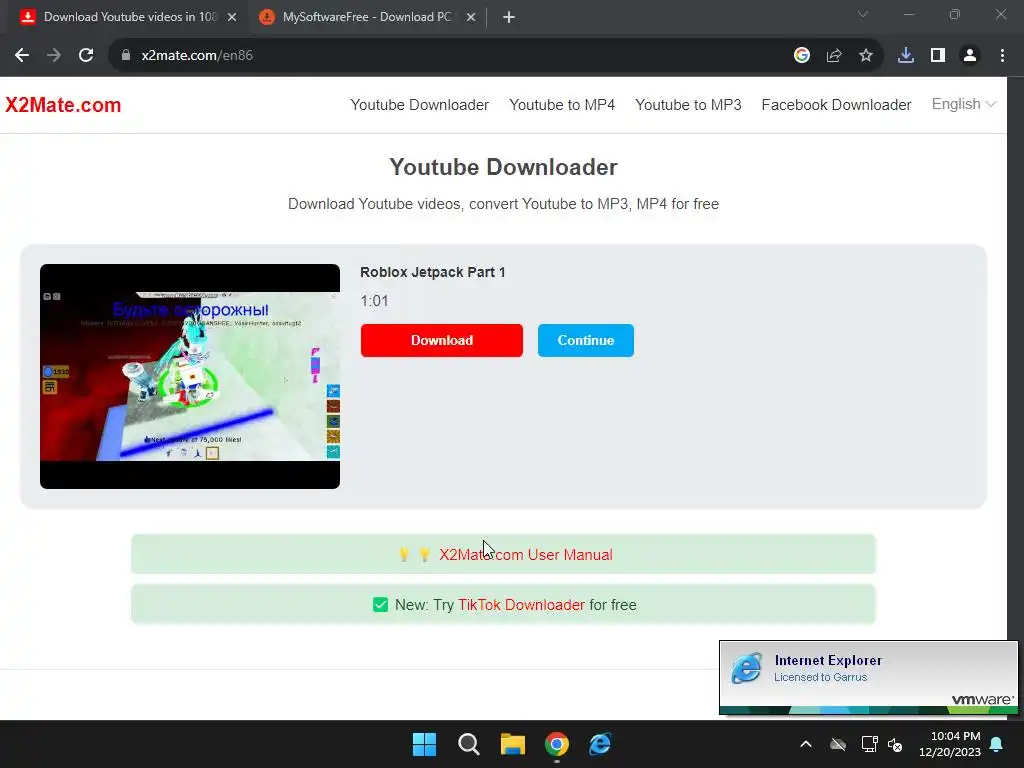The width and height of the screenshot is (1024, 768).
Task: Open taskbar Search icon
Action: point(468,744)
